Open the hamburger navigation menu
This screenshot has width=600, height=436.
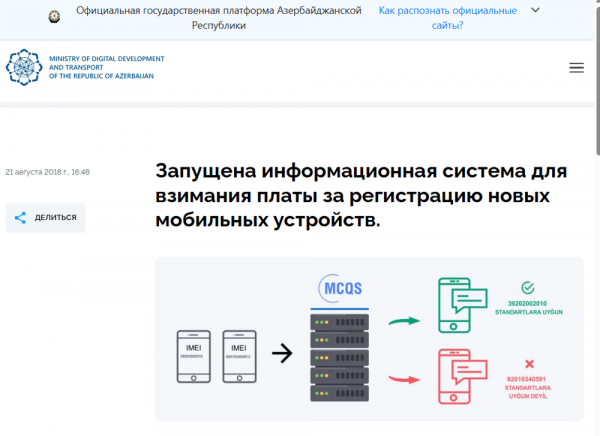coord(575,68)
